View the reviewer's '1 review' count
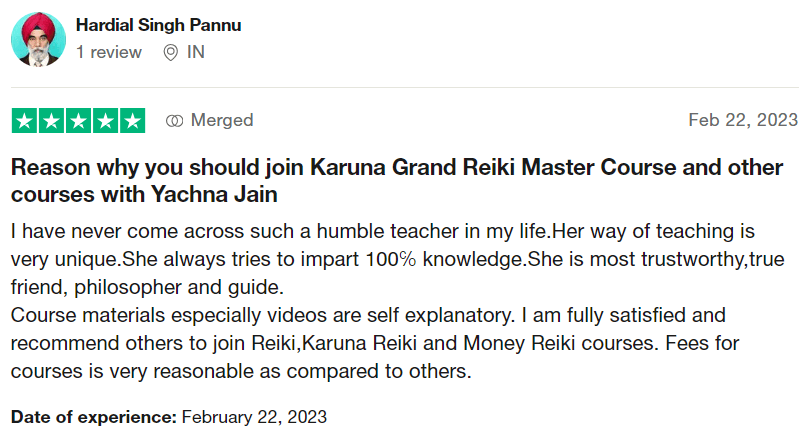Image resolution: width=812 pixels, height=433 pixels. [x=109, y=52]
